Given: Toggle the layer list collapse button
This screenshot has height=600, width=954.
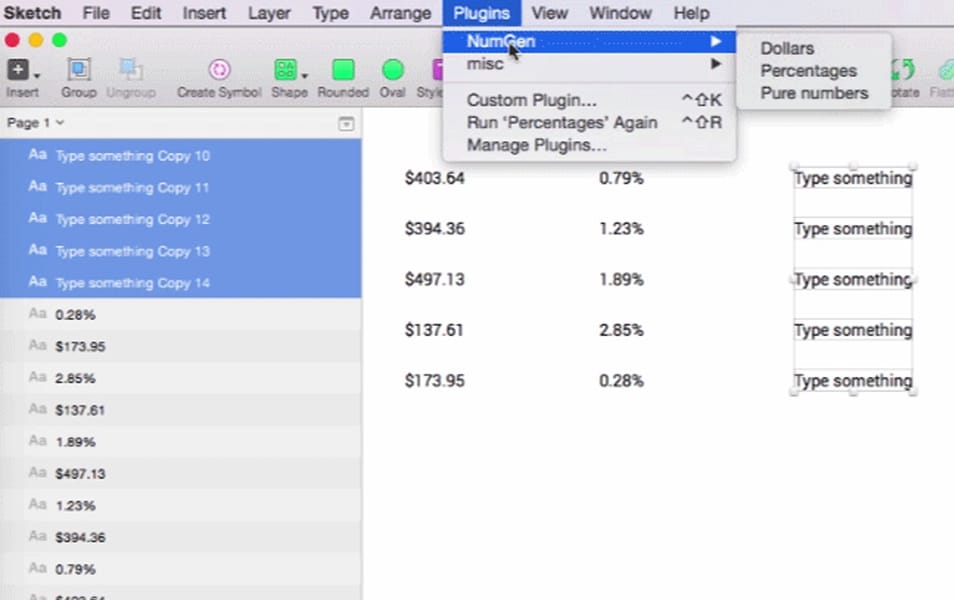Looking at the screenshot, I should 346,123.
